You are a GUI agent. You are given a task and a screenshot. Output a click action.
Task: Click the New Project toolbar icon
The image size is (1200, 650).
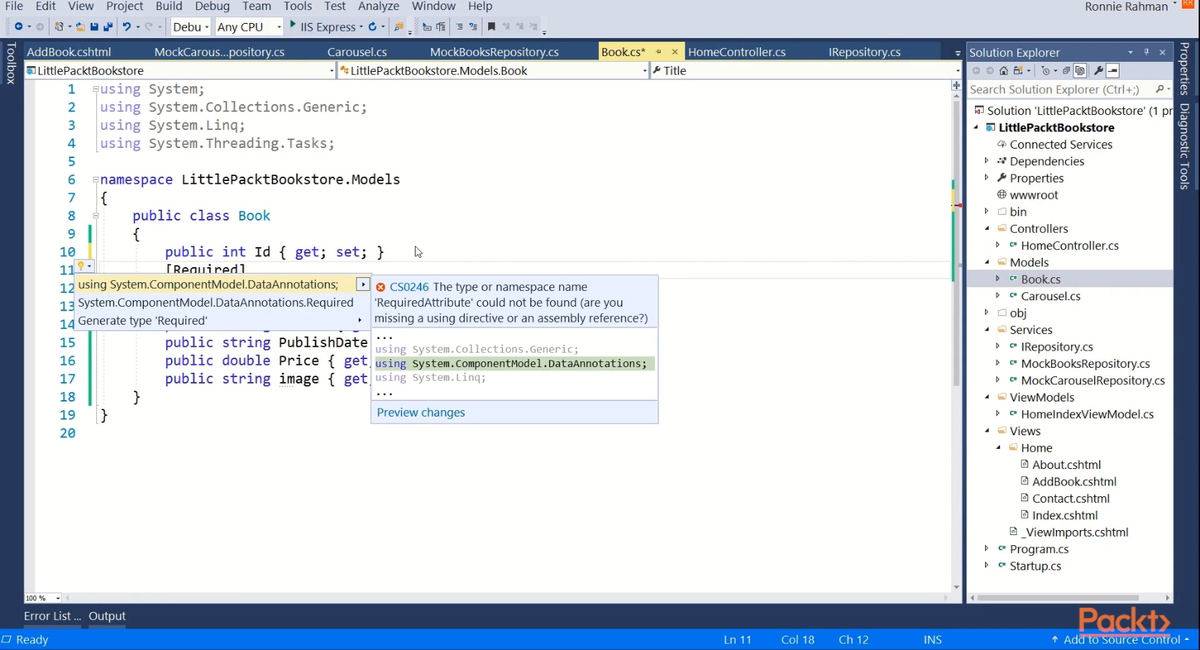pos(60,27)
